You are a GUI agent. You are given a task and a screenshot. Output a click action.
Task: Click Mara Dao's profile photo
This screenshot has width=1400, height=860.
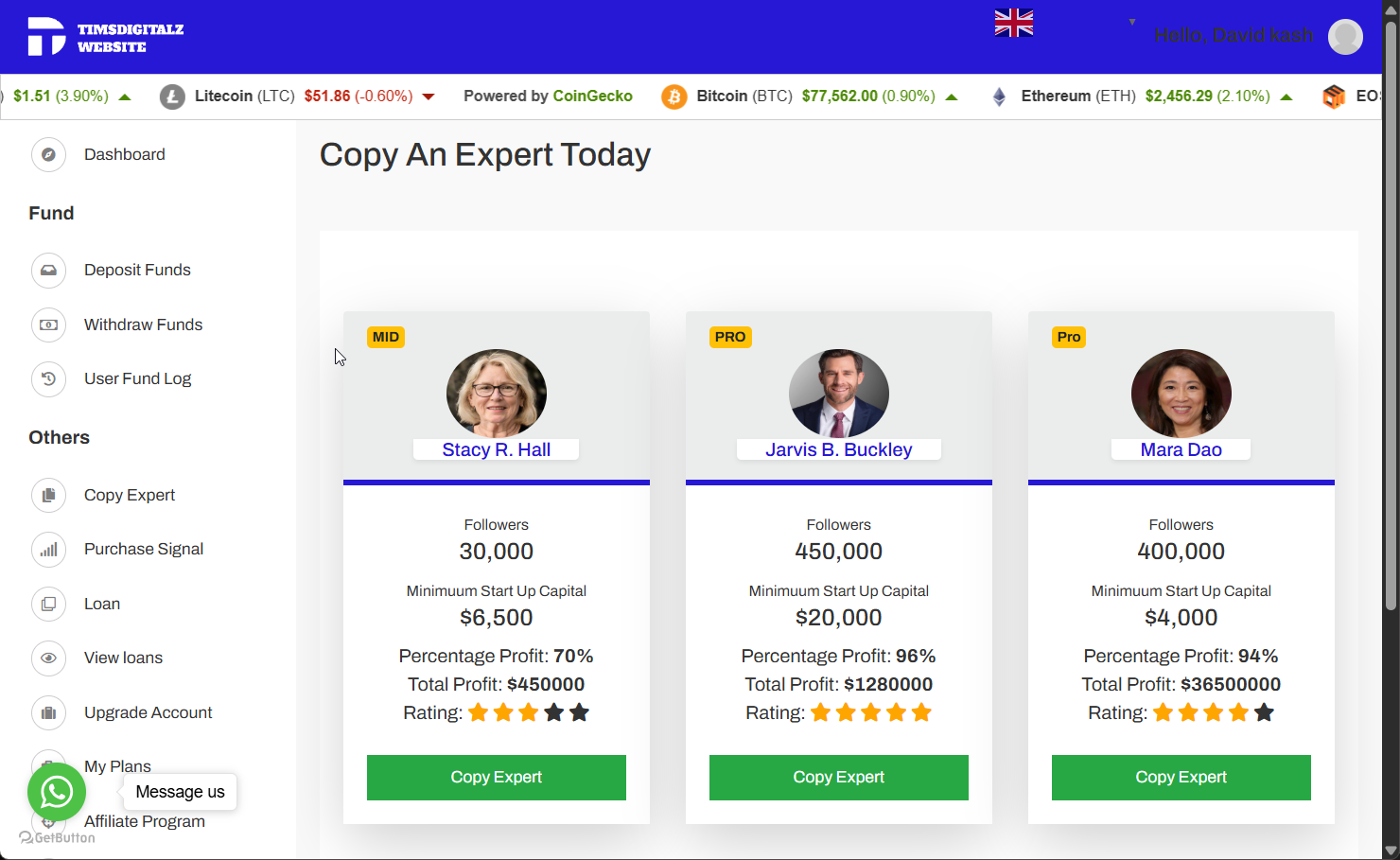click(x=1181, y=395)
